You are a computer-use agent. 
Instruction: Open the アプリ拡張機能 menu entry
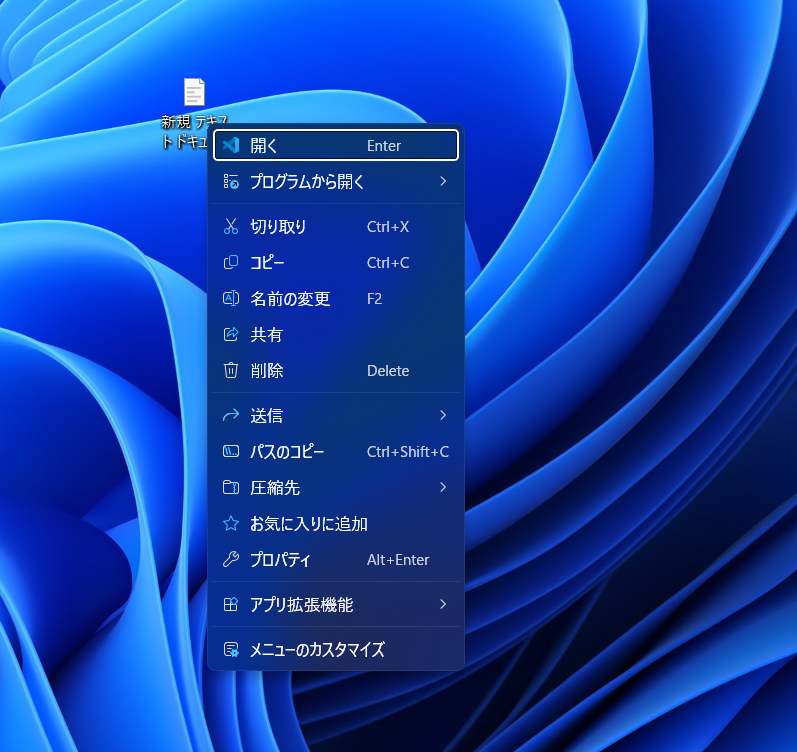[336, 605]
